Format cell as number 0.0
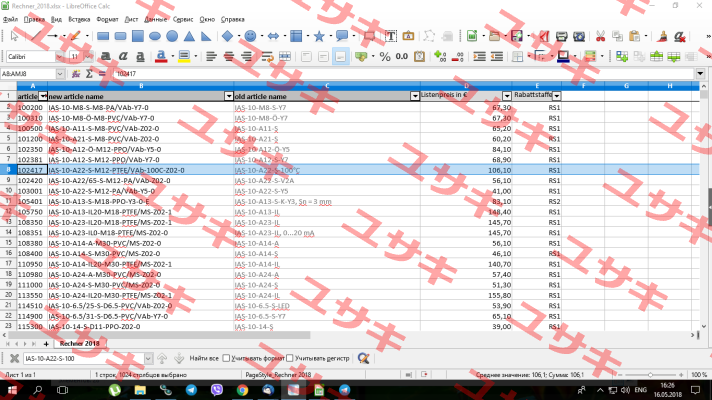This screenshot has height=400, width=712. pyautogui.click(x=402, y=56)
